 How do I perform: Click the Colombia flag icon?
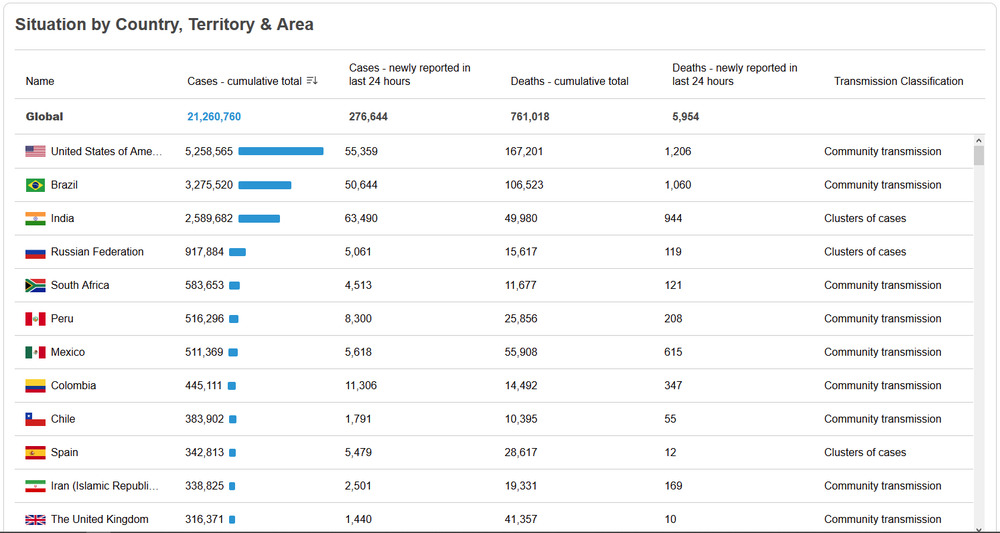point(36,386)
